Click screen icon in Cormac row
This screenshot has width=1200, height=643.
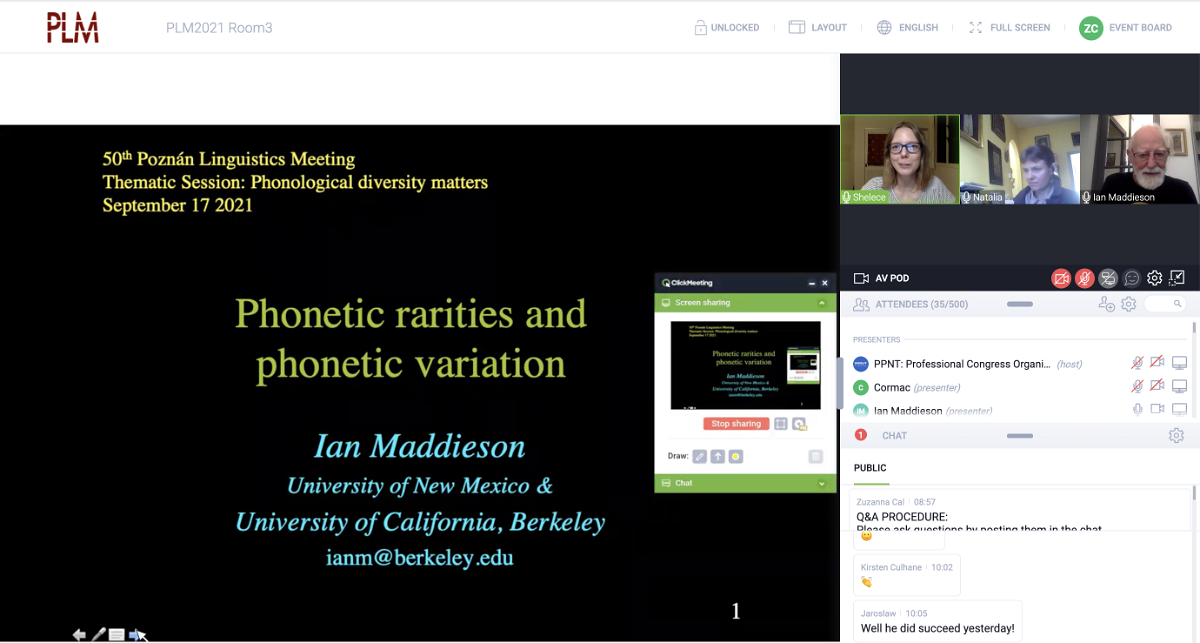[1180, 386]
